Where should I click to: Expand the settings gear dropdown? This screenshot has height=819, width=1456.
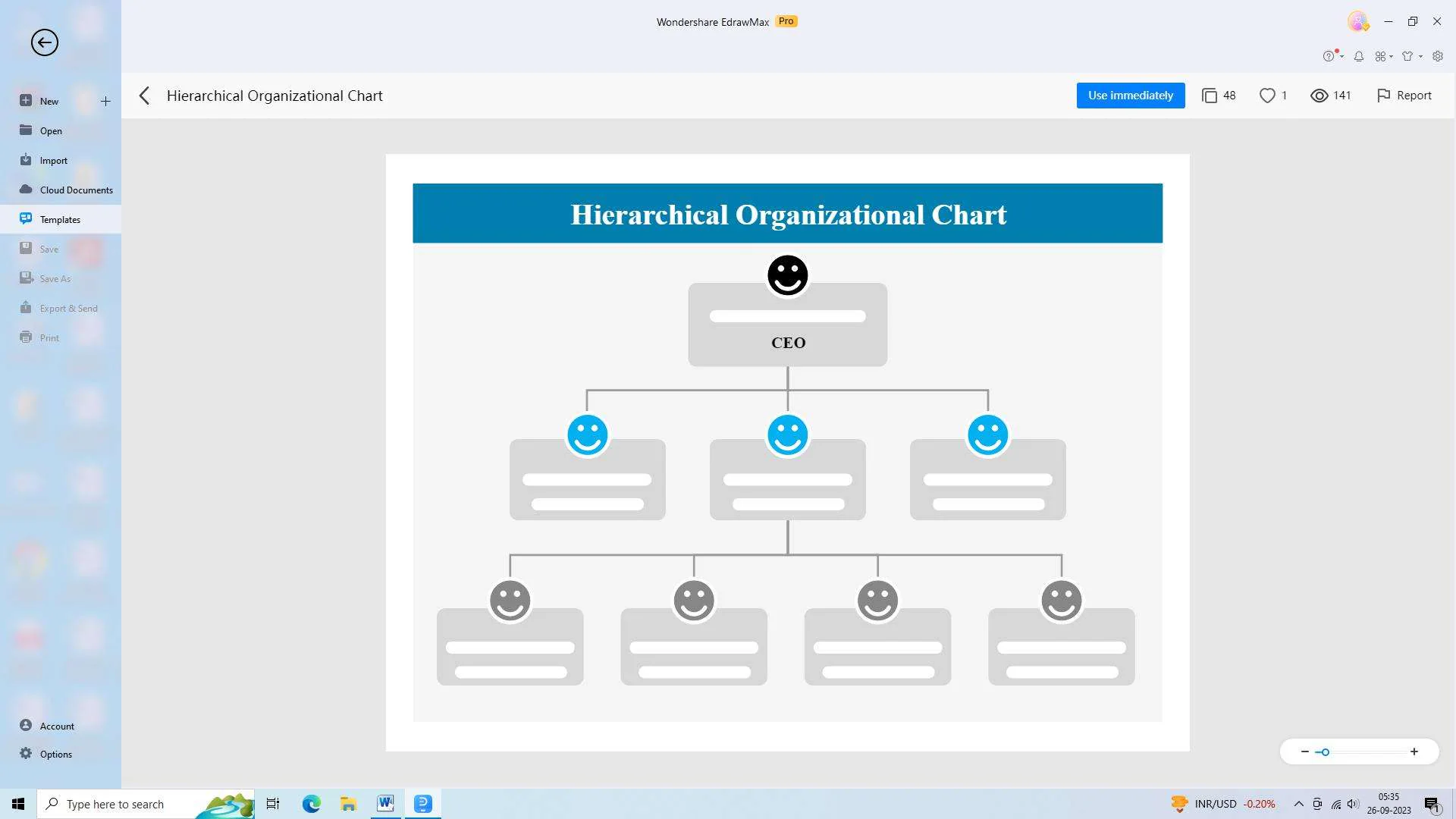pos(1436,55)
